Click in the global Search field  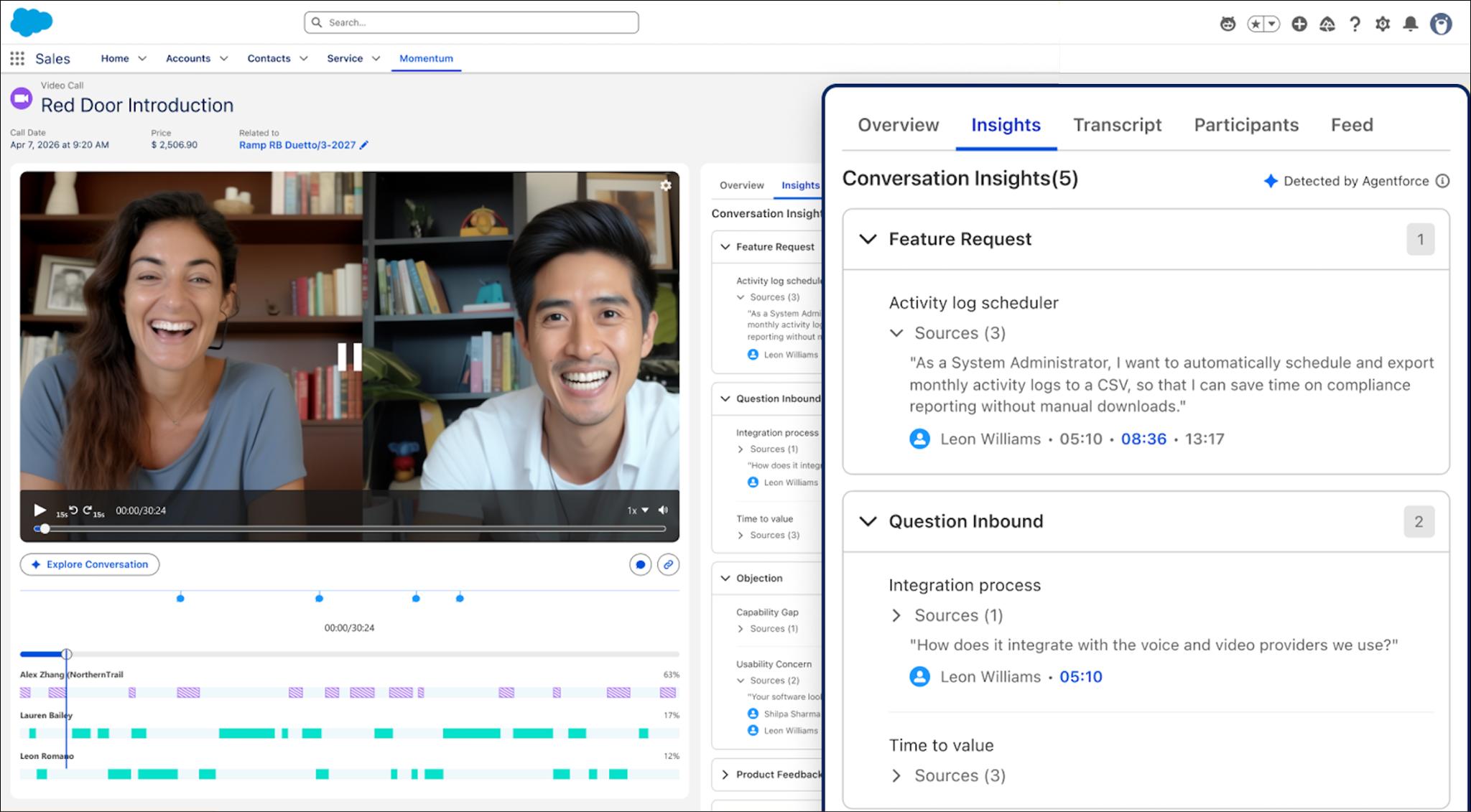(x=471, y=23)
